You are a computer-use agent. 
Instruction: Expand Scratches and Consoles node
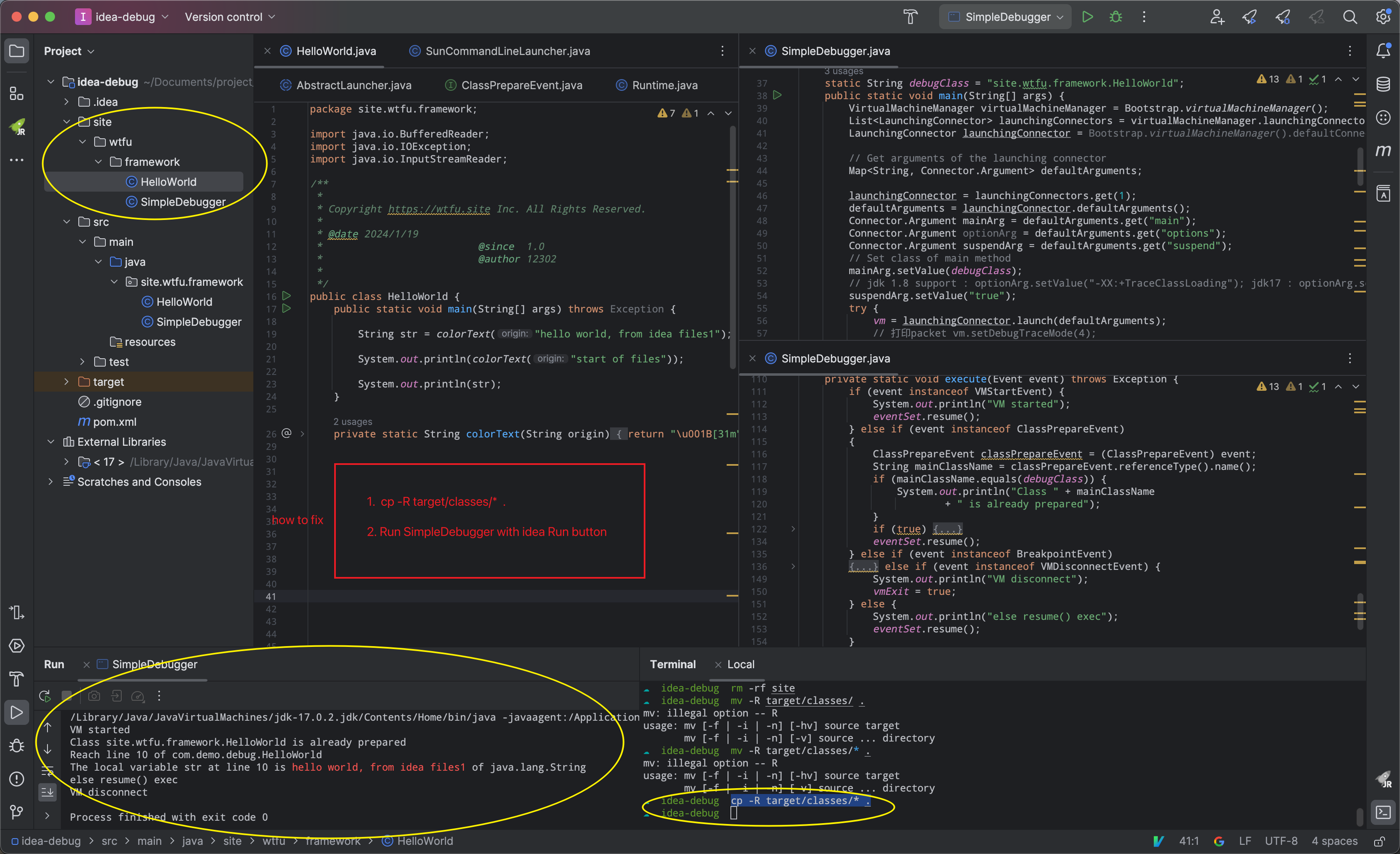(50, 482)
